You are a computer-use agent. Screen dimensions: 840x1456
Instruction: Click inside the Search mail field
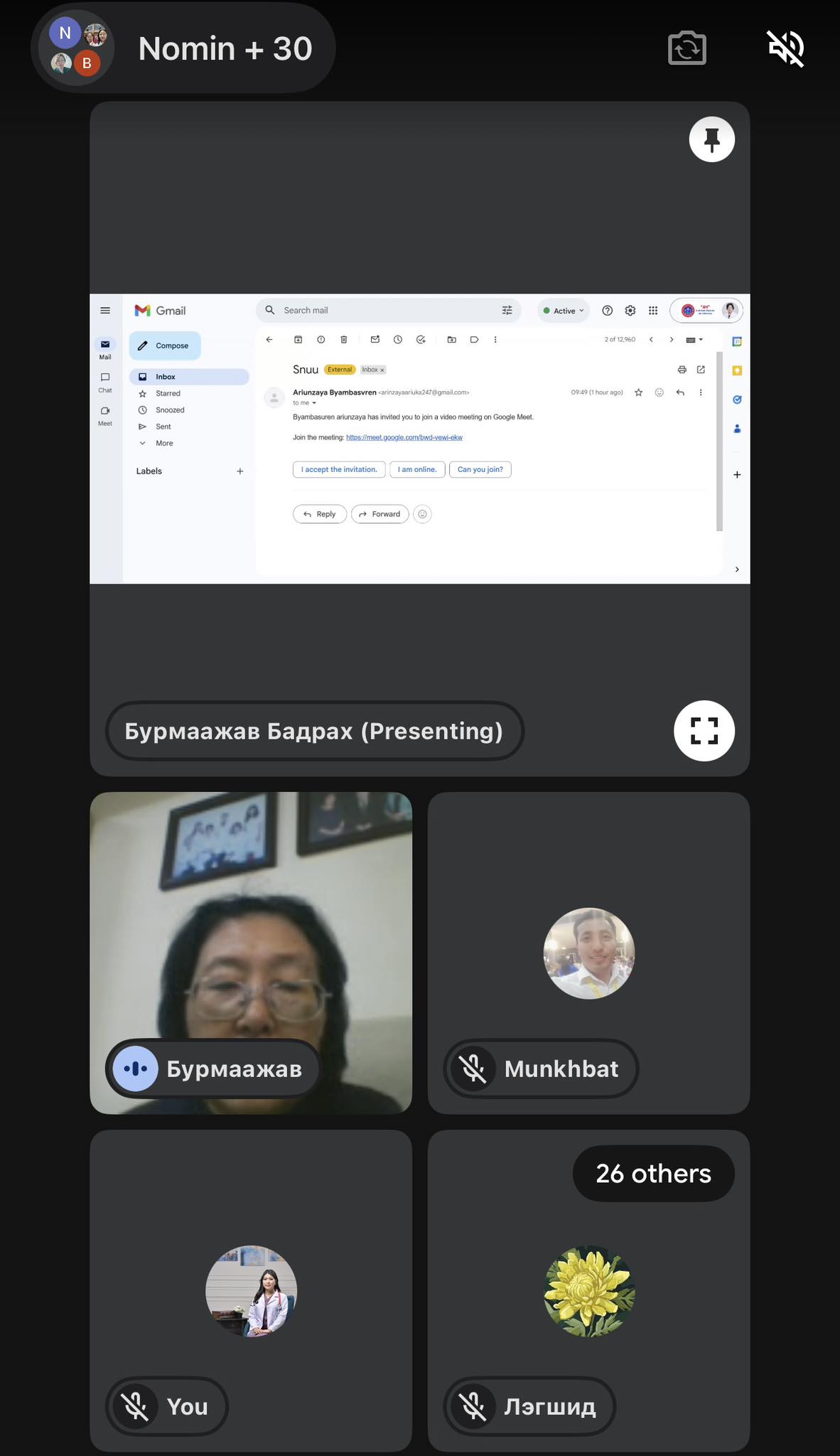point(384,311)
